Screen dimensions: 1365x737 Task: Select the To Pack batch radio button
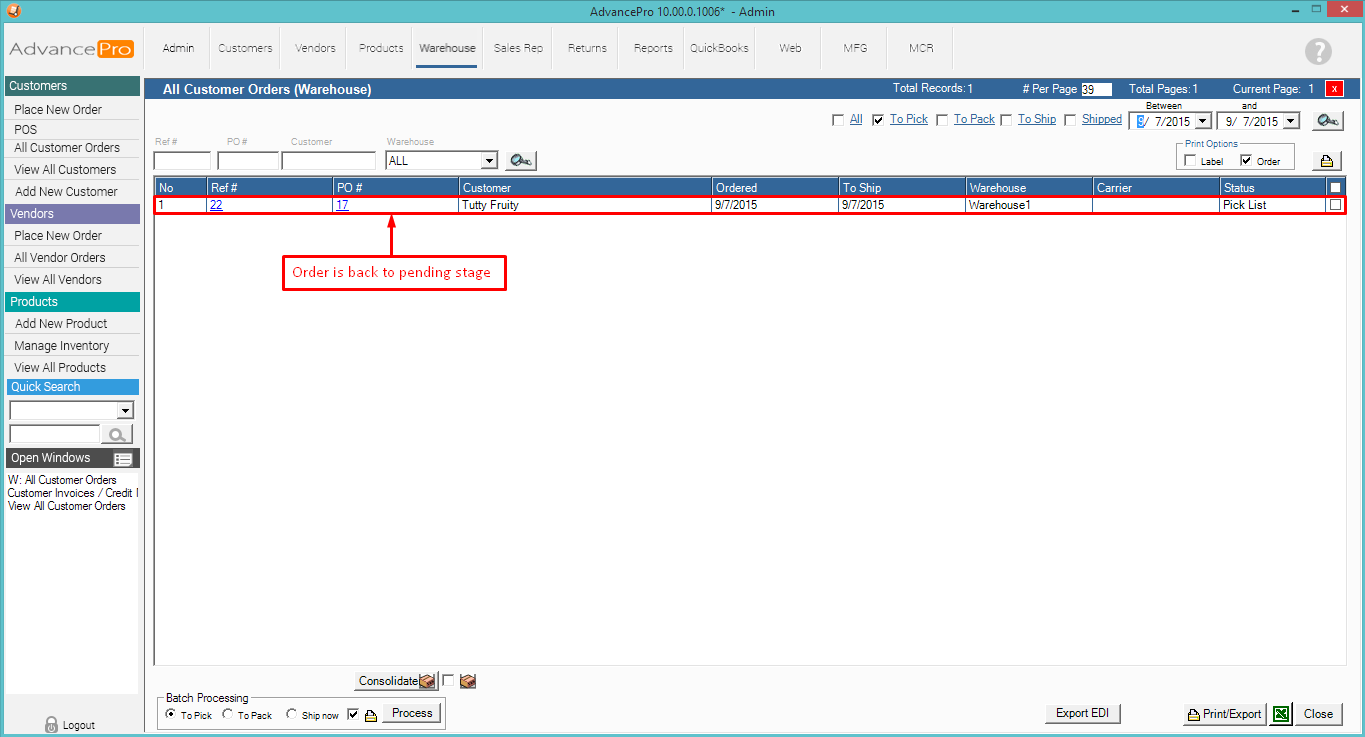point(228,715)
